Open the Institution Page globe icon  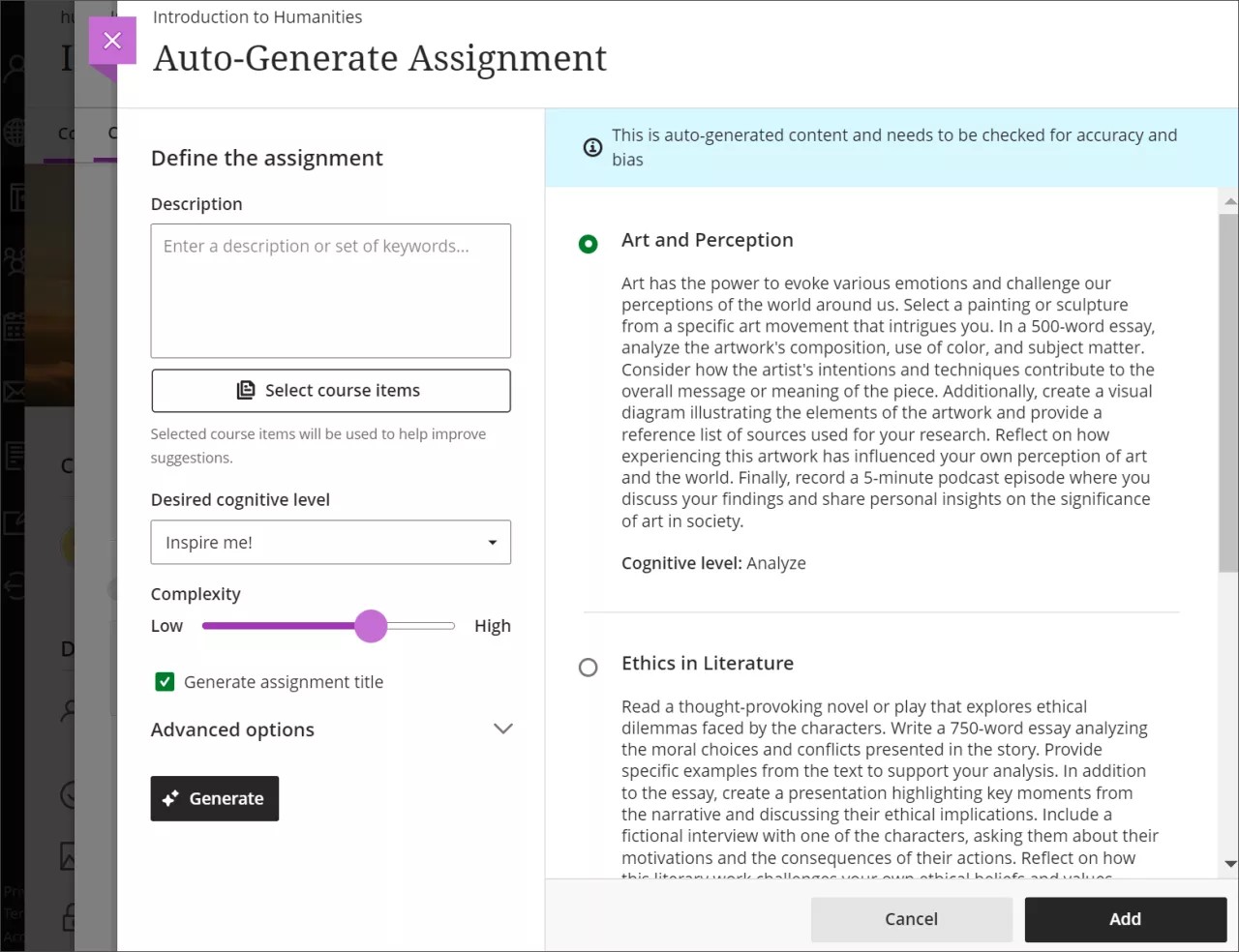[x=15, y=133]
